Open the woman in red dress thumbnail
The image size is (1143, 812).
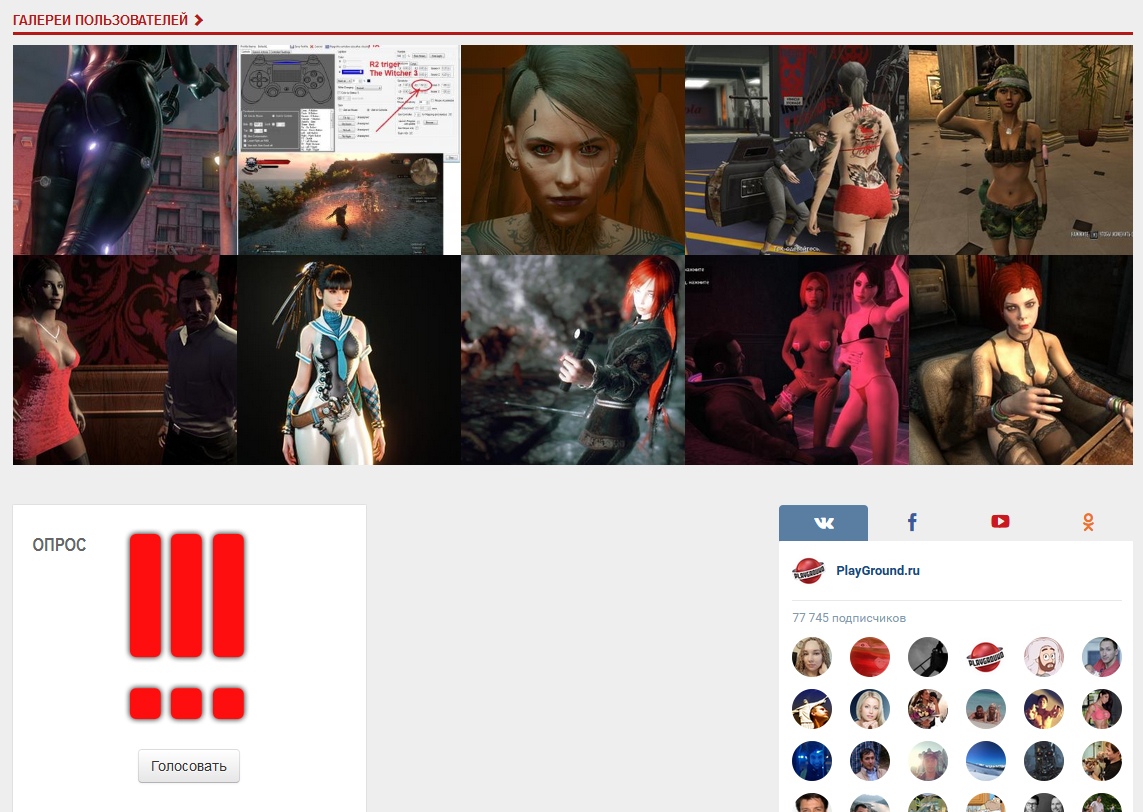tap(125, 360)
